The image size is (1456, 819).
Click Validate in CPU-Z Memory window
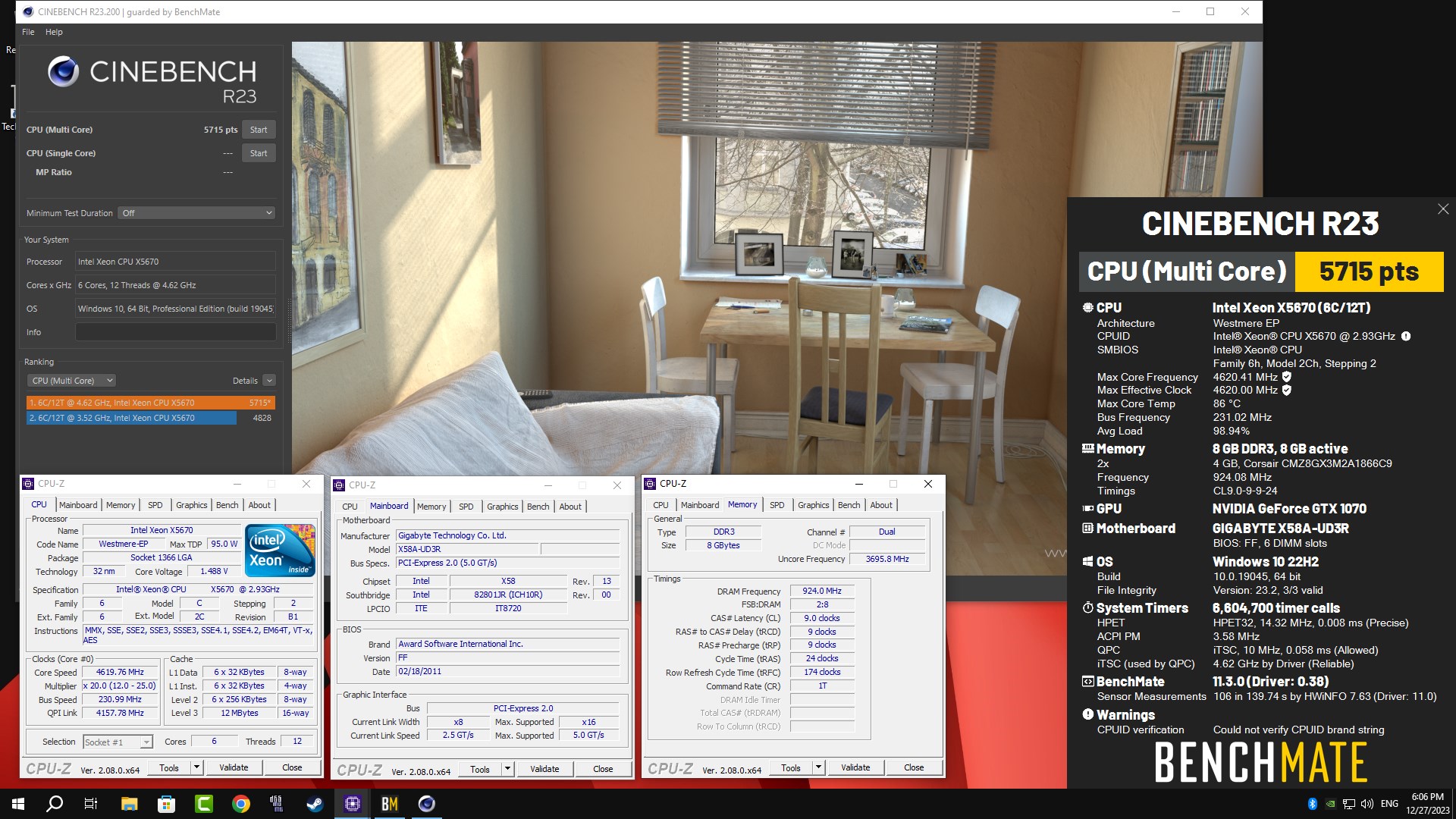(855, 767)
